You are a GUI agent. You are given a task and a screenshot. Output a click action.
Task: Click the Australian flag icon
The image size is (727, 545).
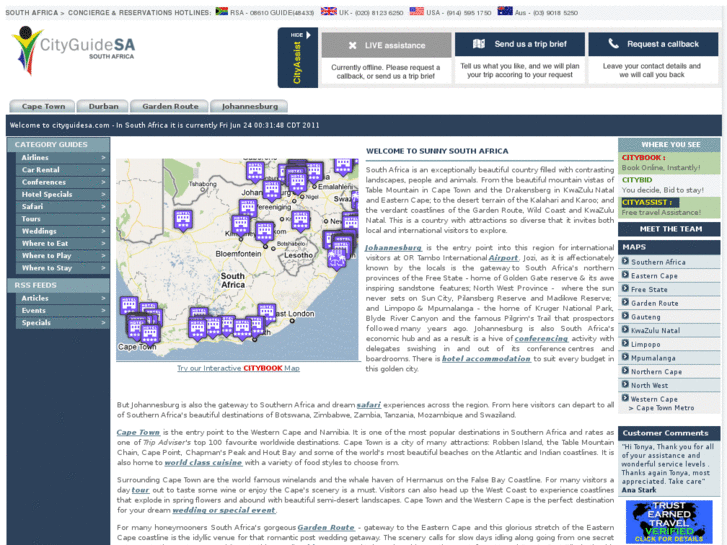pos(505,11)
